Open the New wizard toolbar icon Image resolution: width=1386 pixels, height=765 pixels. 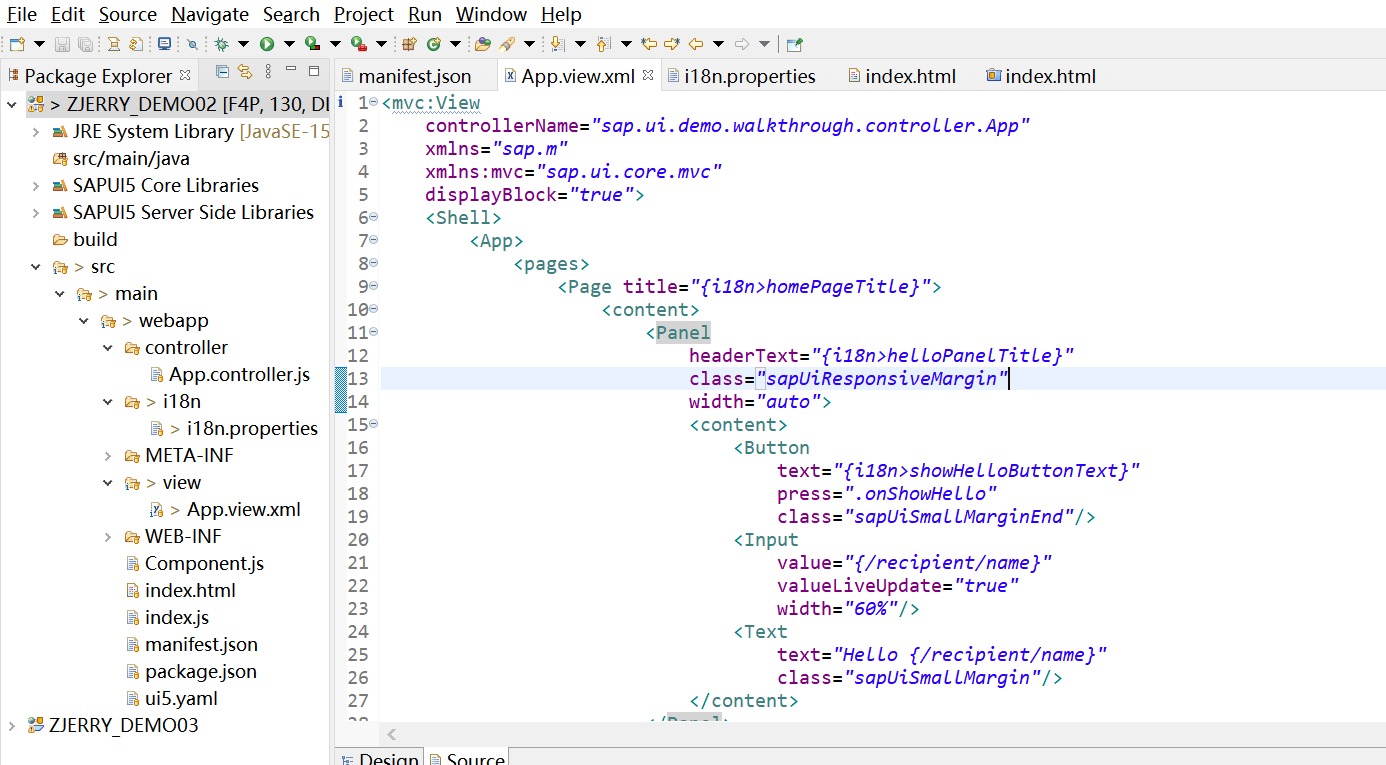click(16, 43)
